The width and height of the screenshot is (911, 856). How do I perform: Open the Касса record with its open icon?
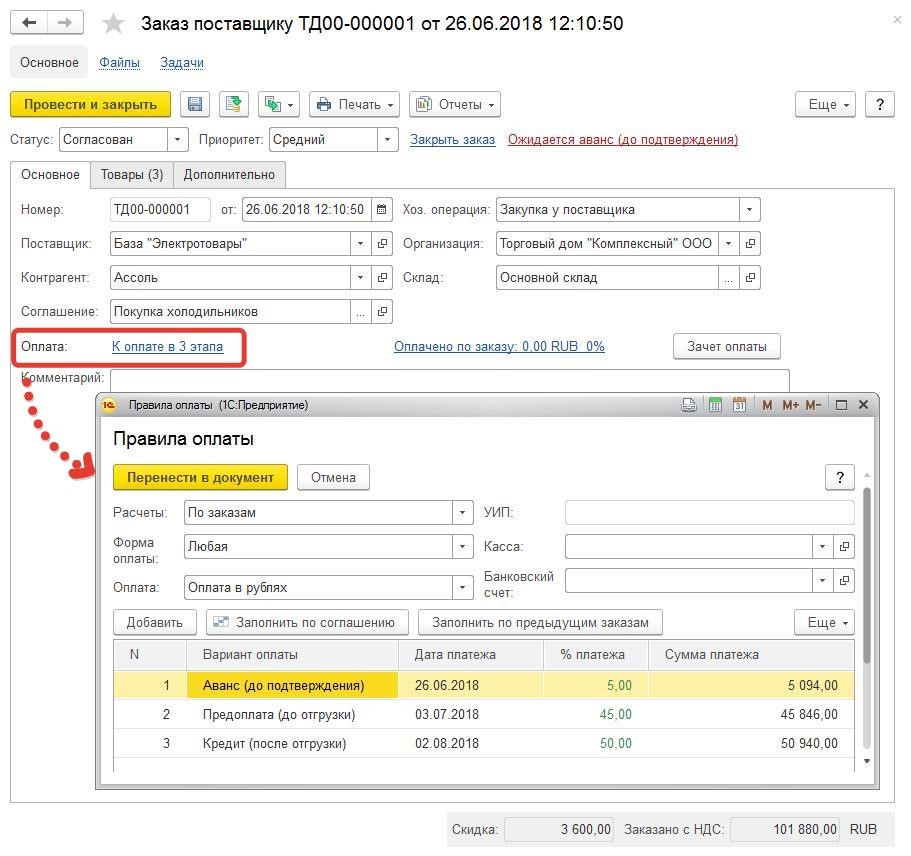(x=844, y=546)
